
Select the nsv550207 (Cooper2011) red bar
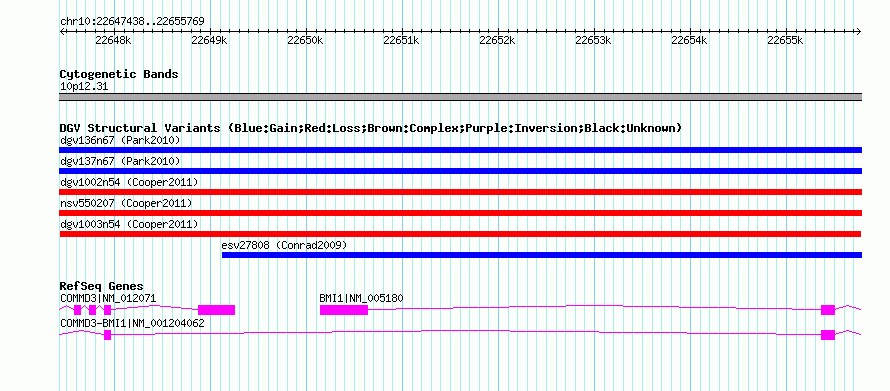coord(460,213)
